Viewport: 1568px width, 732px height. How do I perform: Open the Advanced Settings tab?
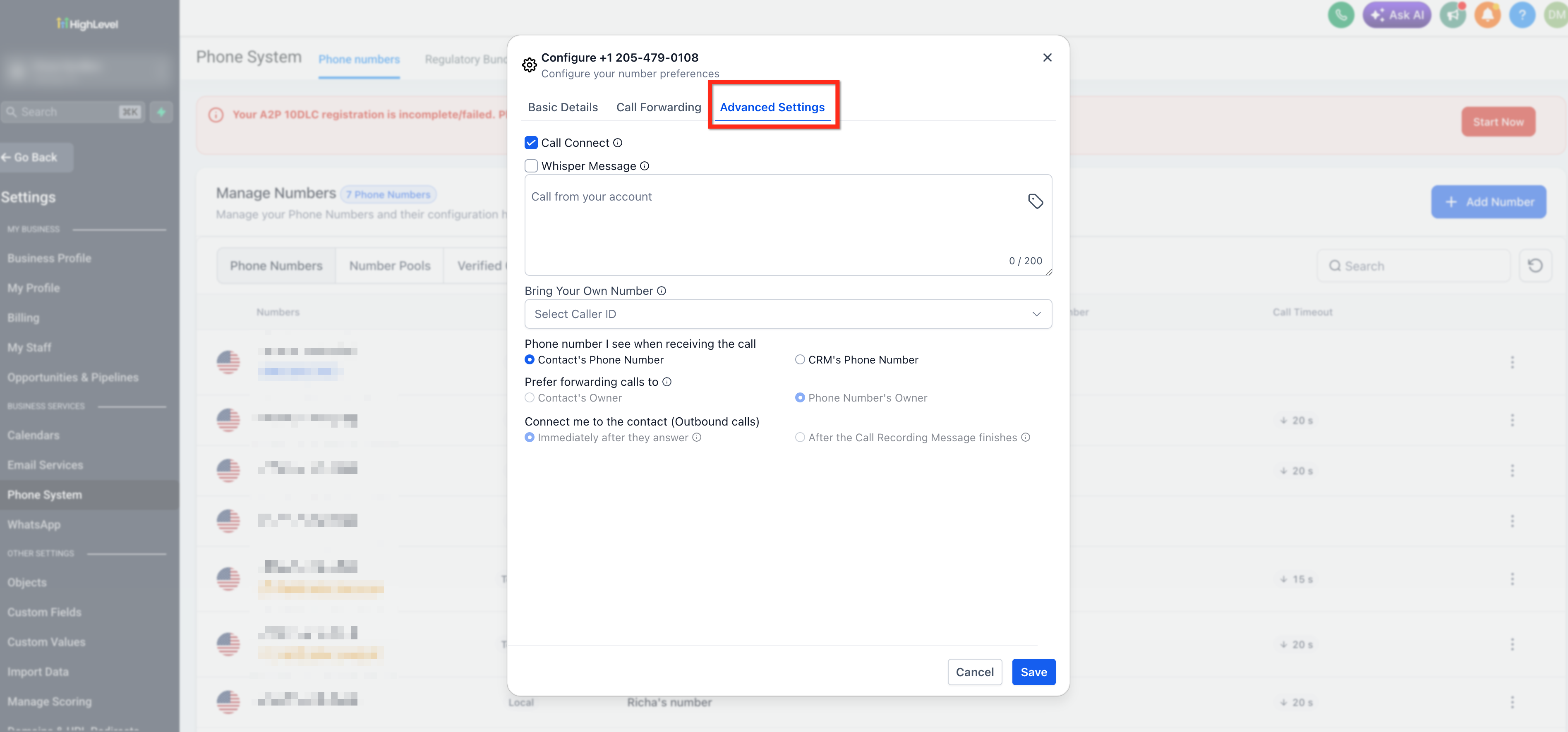point(772,108)
